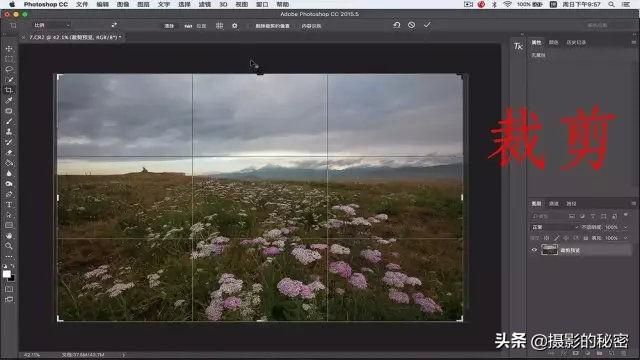
Task: Close the 7.CR2 document tab
Action: click(23, 38)
